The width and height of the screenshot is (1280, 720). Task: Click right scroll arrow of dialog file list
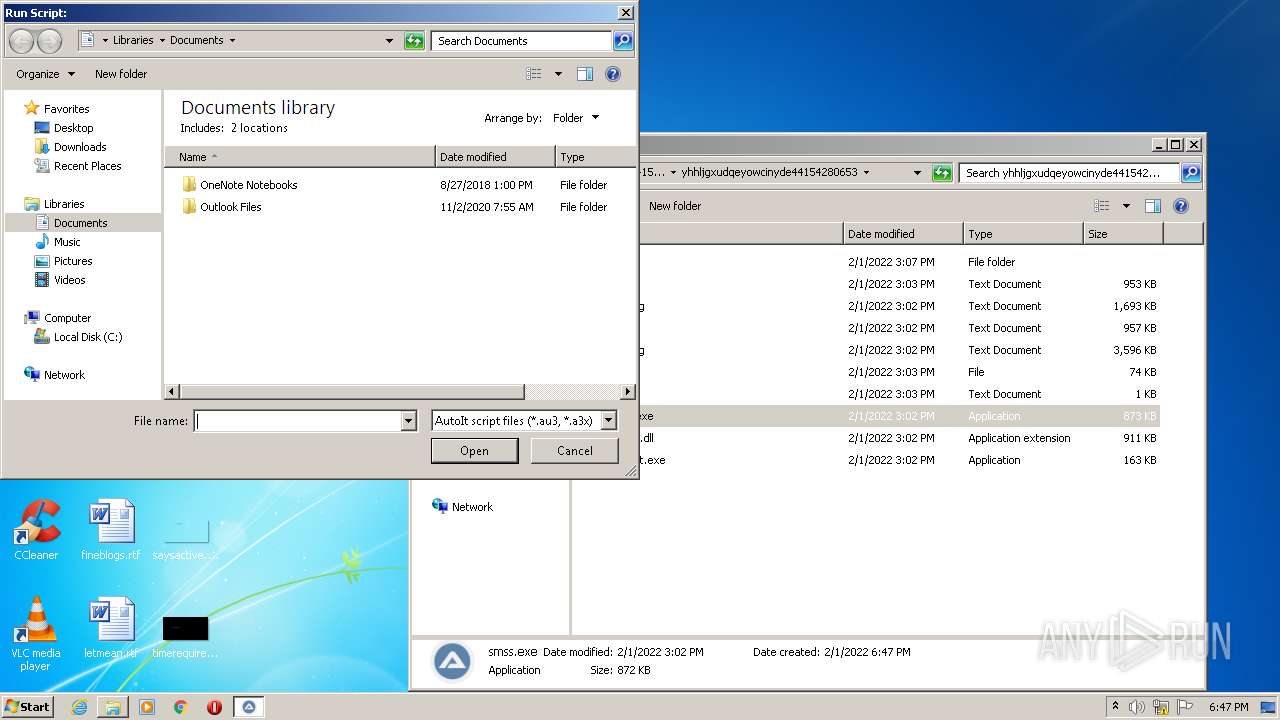628,392
